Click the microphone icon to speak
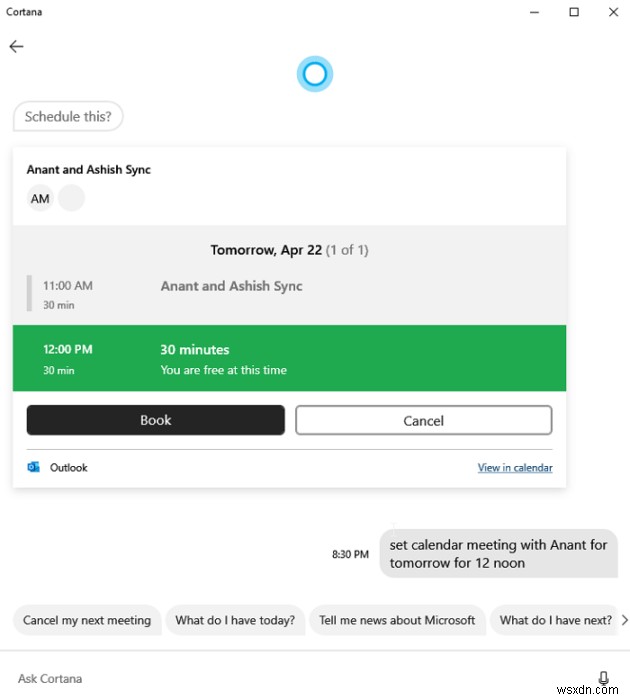 point(603,678)
